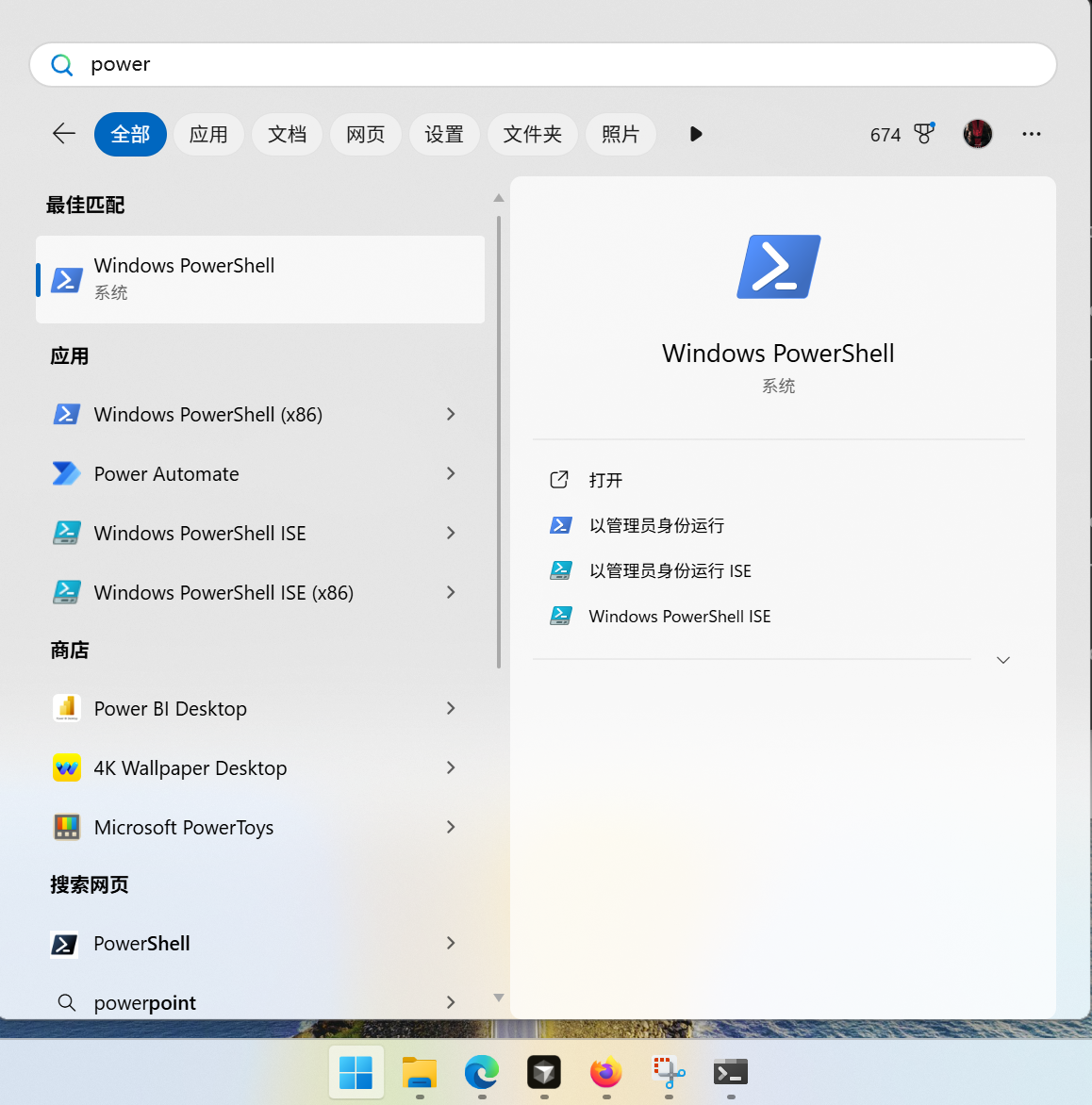
Task: Expand more actions with the down chevron
Action: point(1002,660)
